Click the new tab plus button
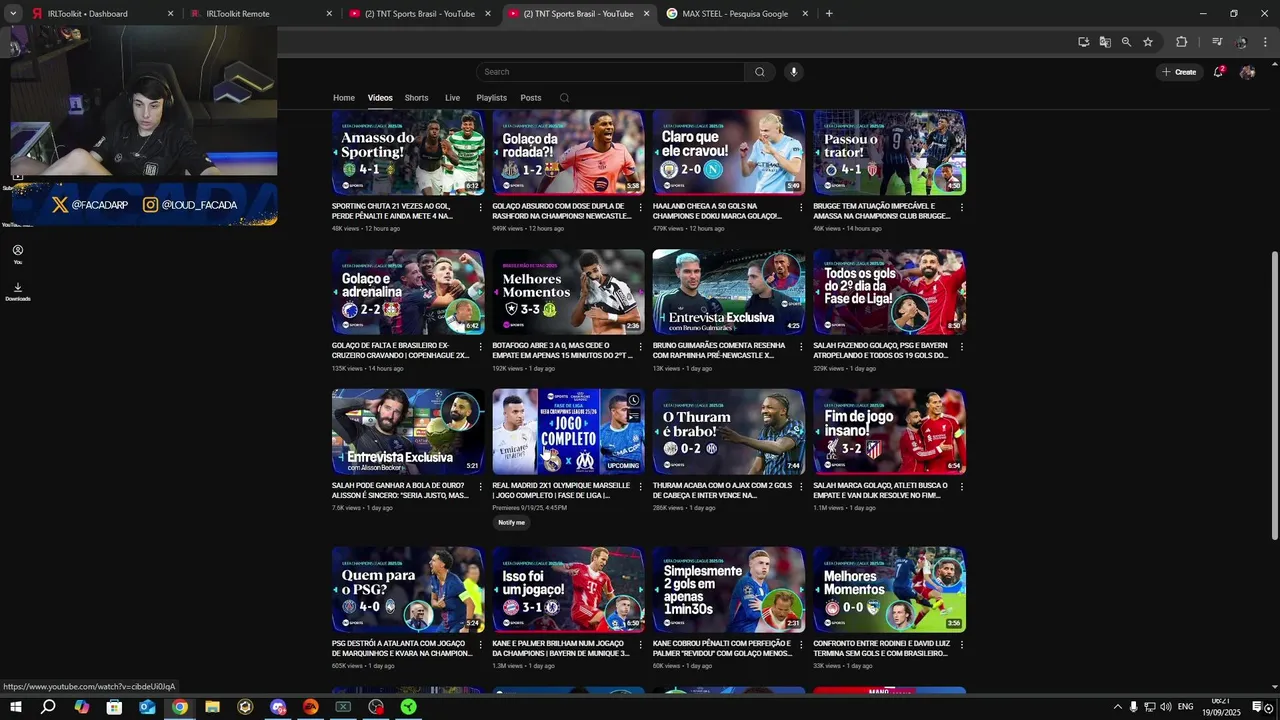The image size is (1280, 720). point(829,14)
